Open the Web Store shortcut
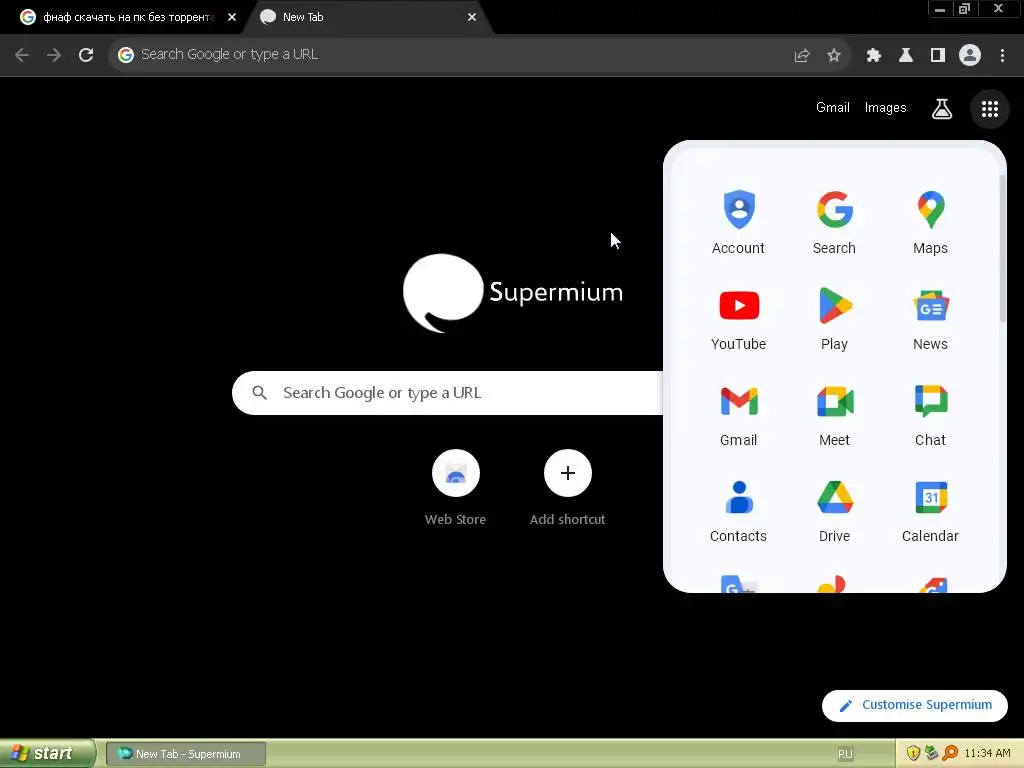Image resolution: width=1024 pixels, height=768 pixels. click(x=455, y=487)
